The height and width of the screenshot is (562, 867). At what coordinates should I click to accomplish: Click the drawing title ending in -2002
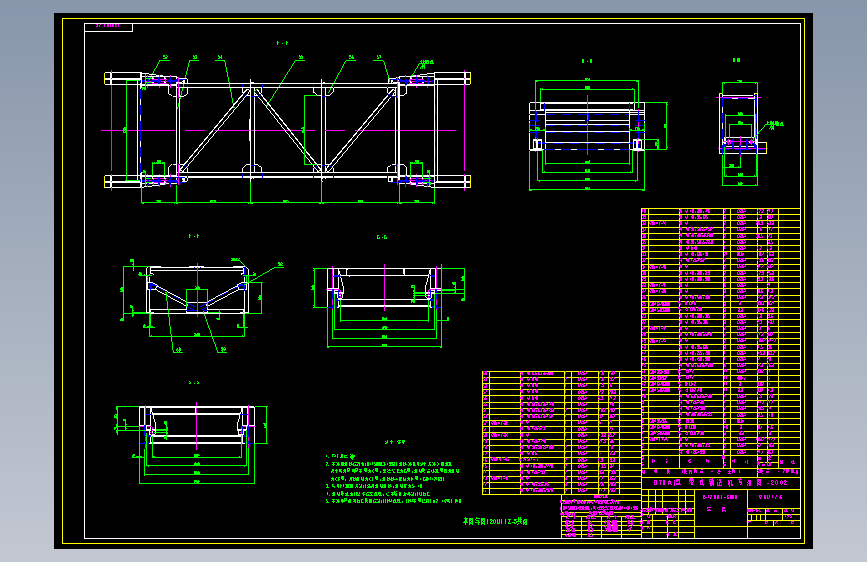point(720,482)
